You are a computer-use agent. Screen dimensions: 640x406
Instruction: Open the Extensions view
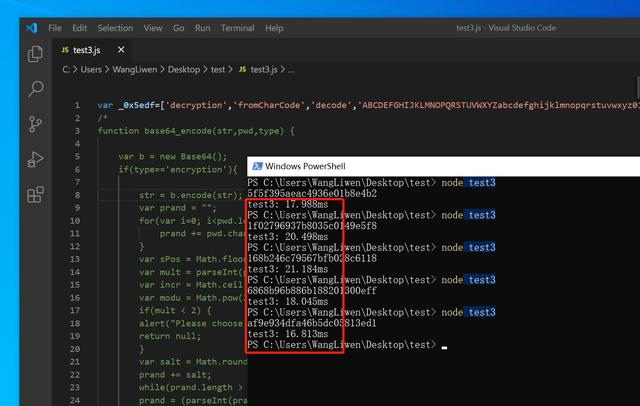(x=36, y=195)
